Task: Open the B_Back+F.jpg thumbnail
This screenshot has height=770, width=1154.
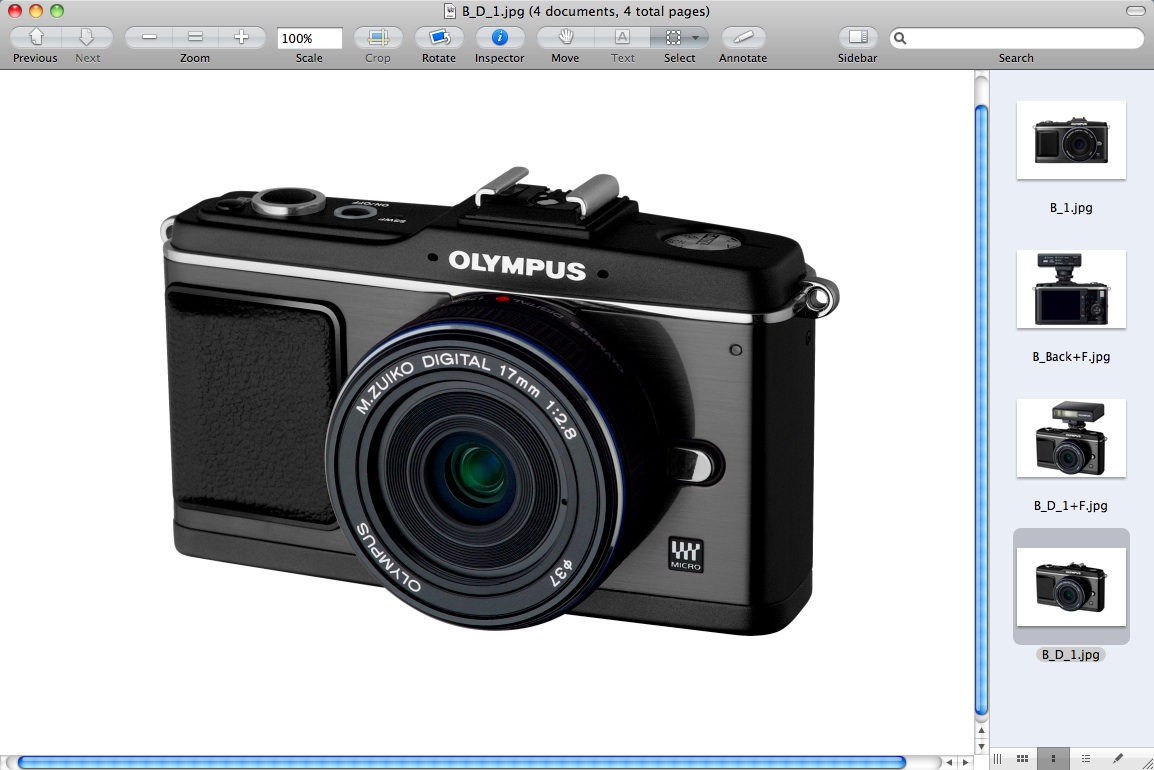Action: click(x=1071, y=289)
